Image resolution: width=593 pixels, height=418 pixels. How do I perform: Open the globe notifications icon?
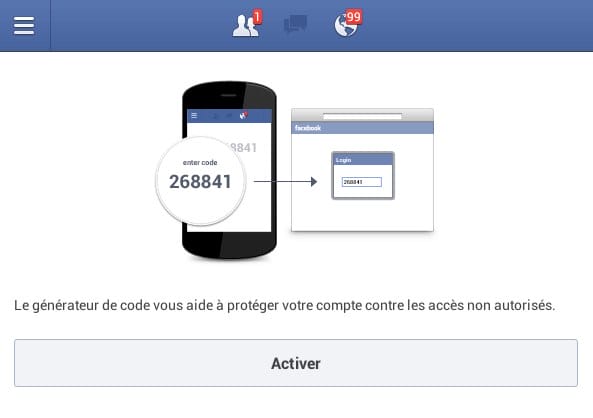click(345, 26)
